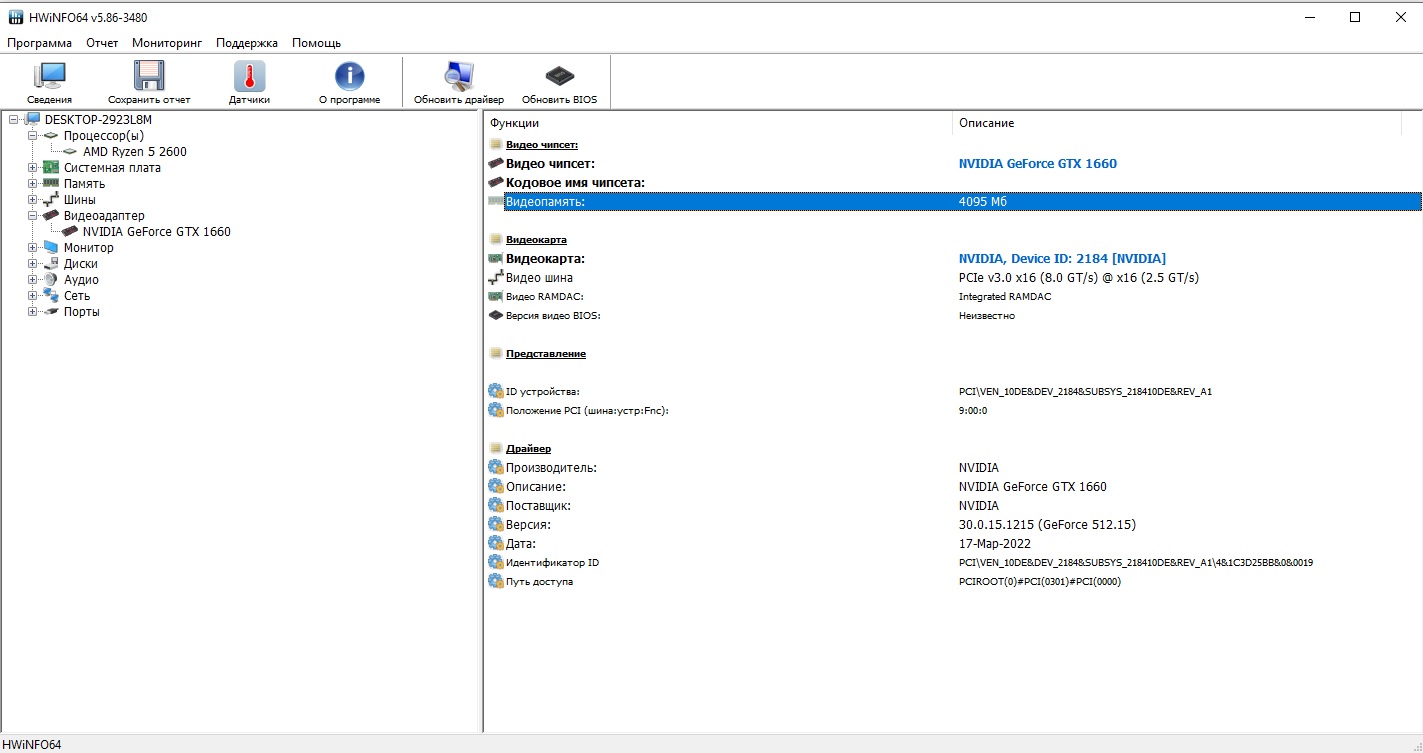Open the Программа menu
Screen dimensions: 1423x753
39,43
